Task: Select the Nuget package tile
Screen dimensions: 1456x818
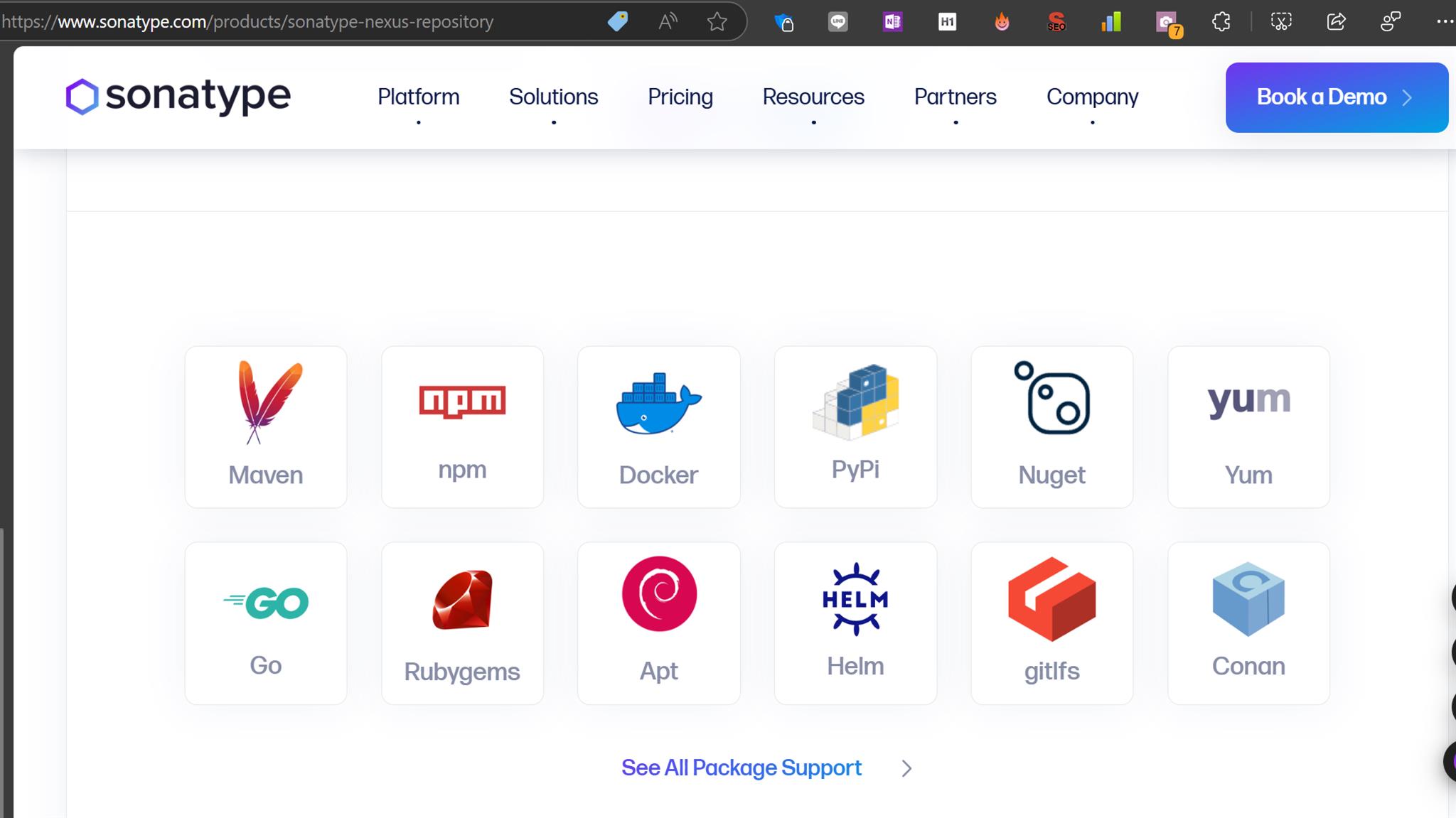Action: [x=1052, y=426]
